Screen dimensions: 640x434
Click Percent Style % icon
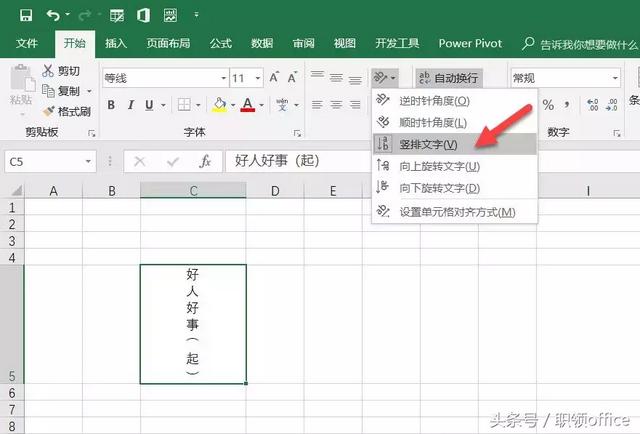click(548, 105)
